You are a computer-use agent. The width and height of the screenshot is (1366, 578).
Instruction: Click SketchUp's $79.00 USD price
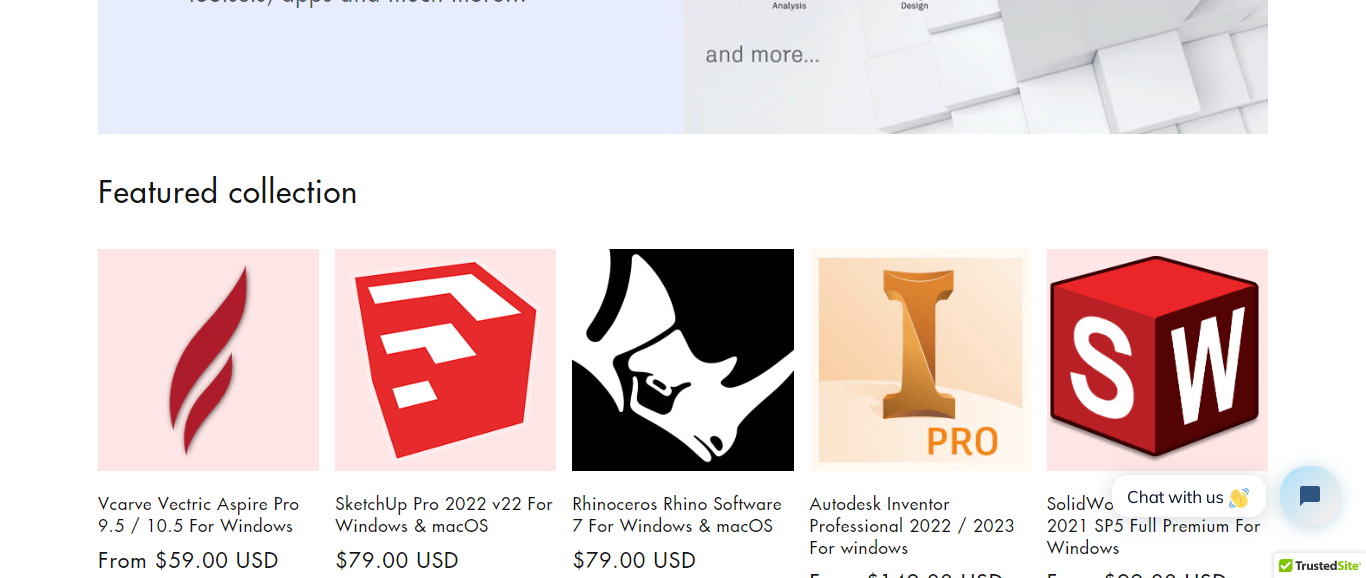click(x=397, y=560)
